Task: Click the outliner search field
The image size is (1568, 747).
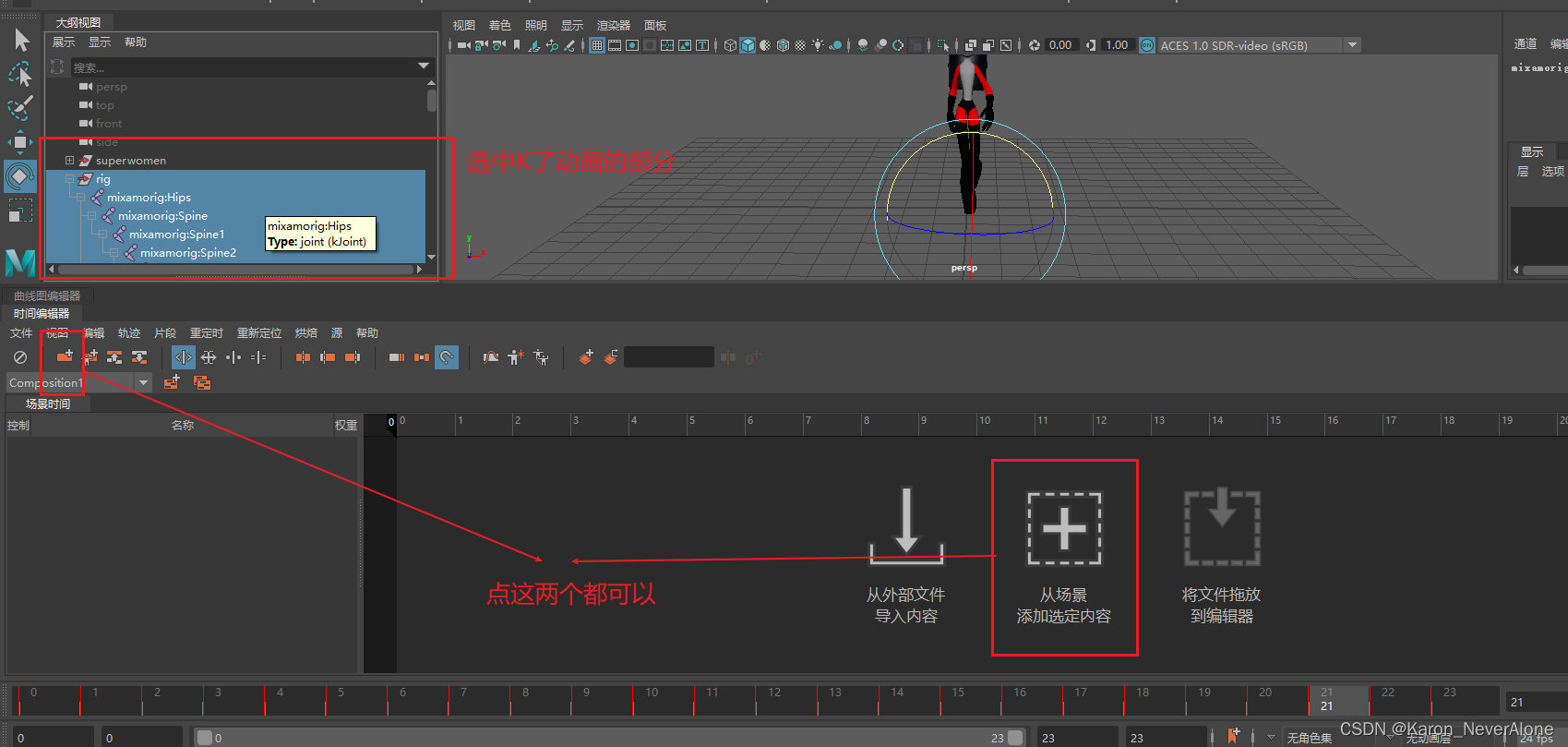Action: point(252,66)
